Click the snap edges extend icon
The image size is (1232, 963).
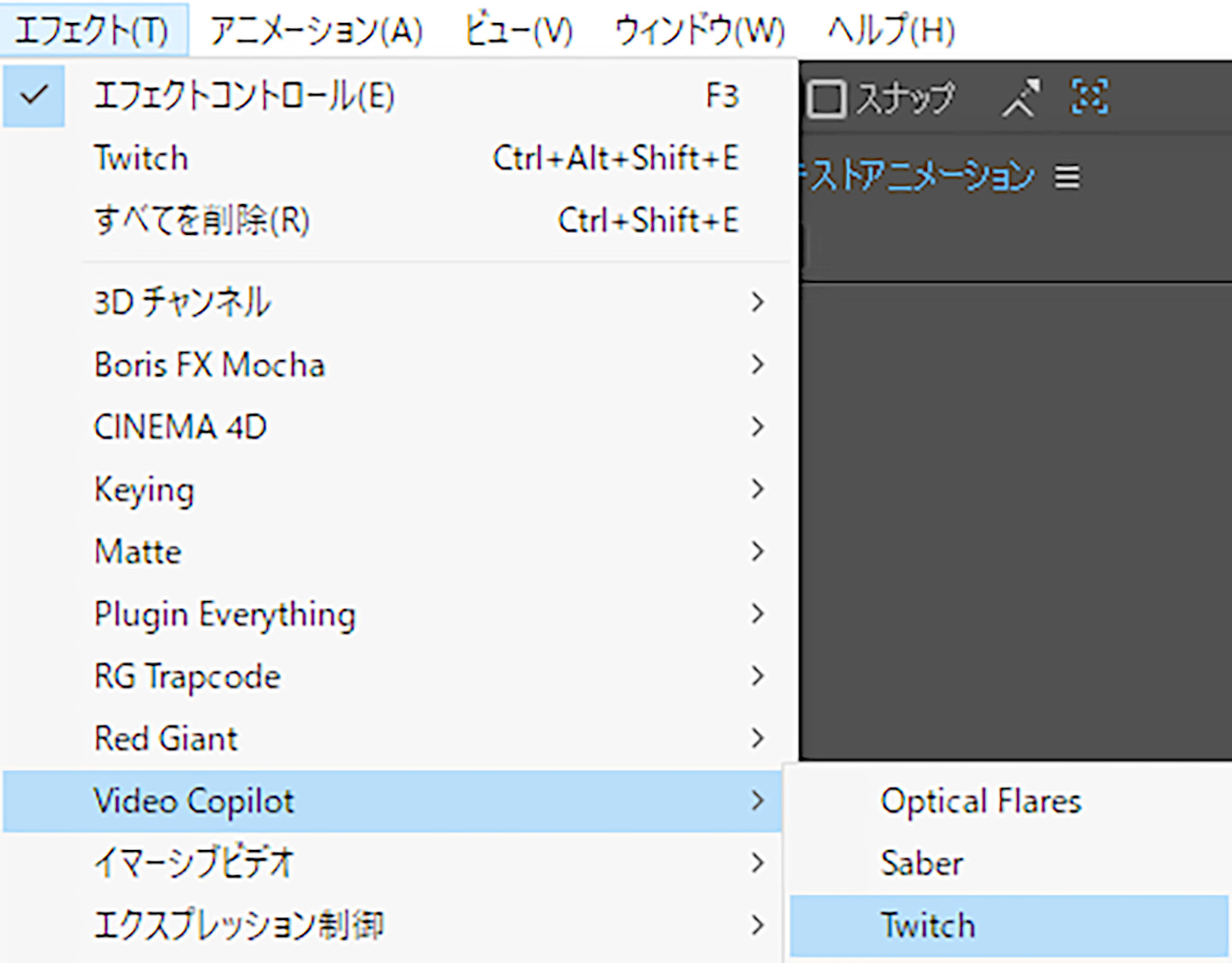pyautogui.click(x=1021, y=99)
